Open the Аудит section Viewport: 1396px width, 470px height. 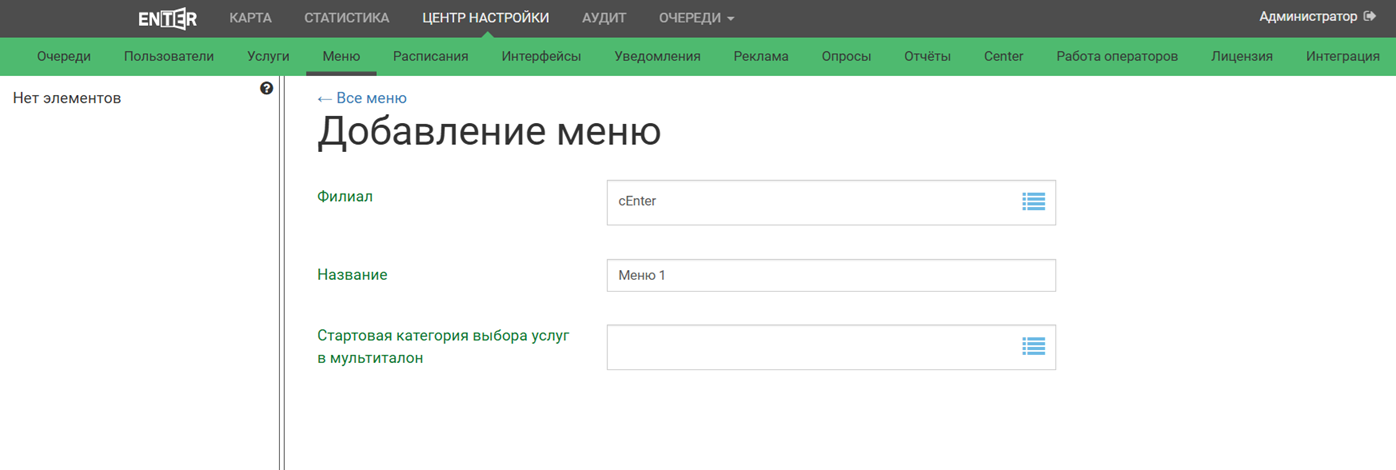[x=603, y=18]
